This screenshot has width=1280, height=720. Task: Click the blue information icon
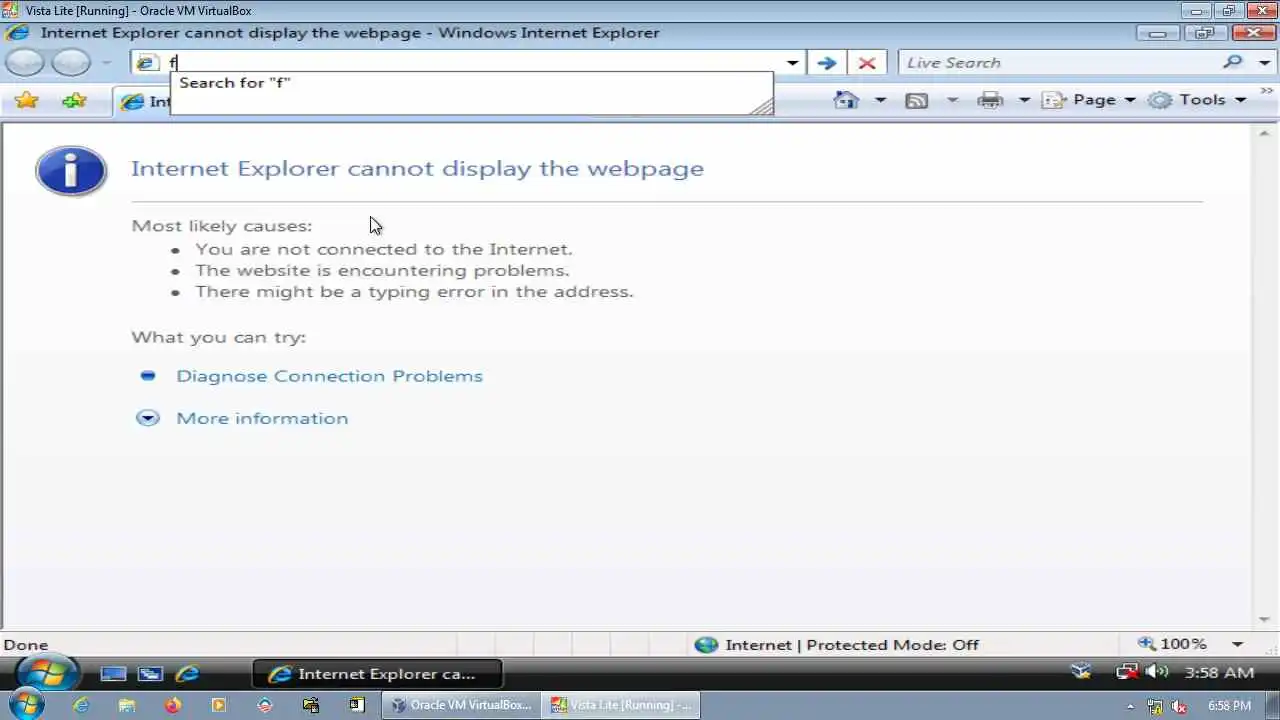[71, 171]
